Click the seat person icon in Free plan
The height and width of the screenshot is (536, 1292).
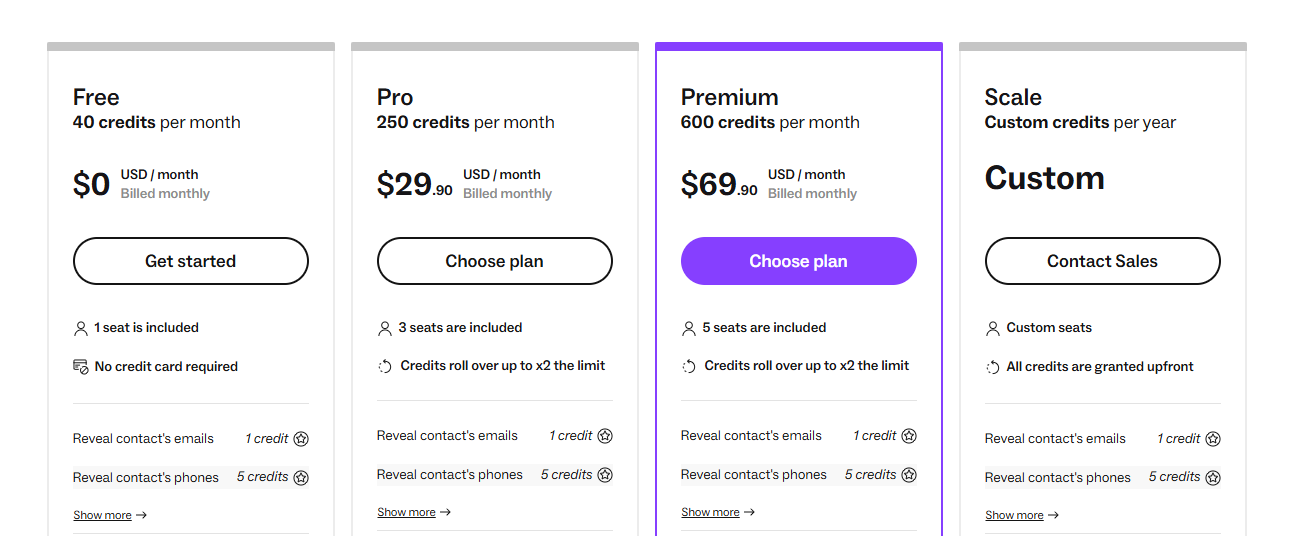click(x=81, y=328)
